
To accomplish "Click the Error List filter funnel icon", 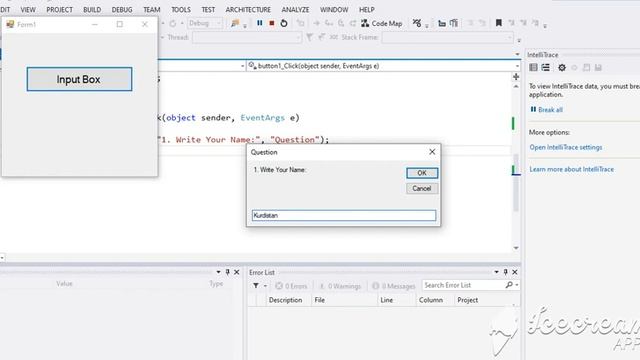I will click(256, 286).
